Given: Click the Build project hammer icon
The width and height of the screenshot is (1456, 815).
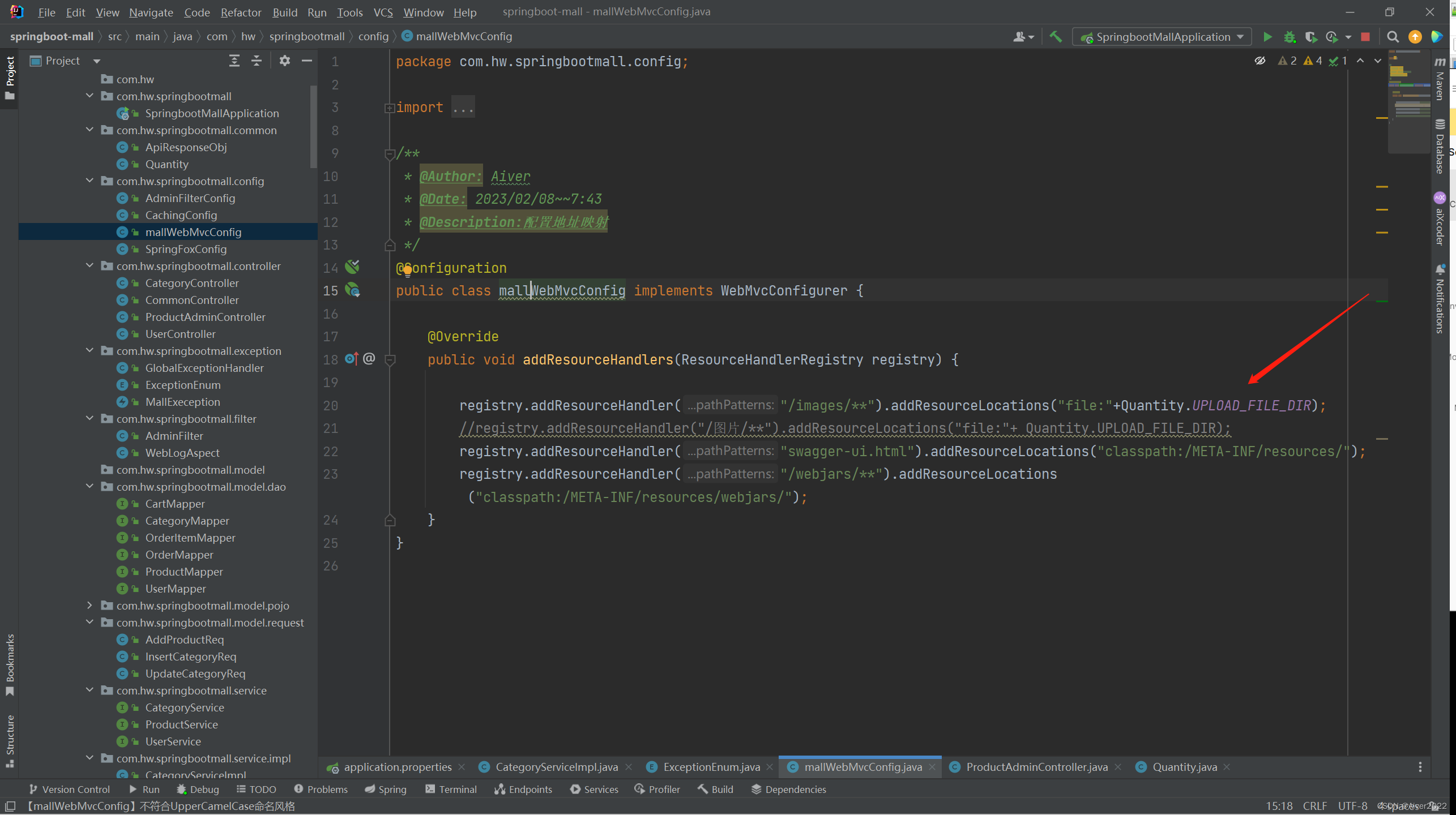Looking at the screenshot, I should [1056, 37].
